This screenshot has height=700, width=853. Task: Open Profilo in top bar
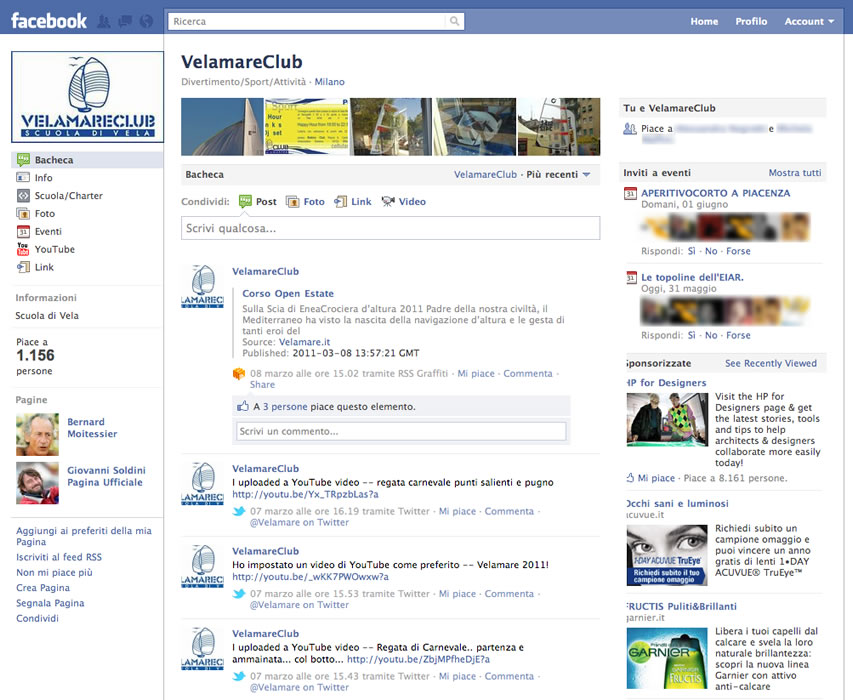(x=751, y=21)
